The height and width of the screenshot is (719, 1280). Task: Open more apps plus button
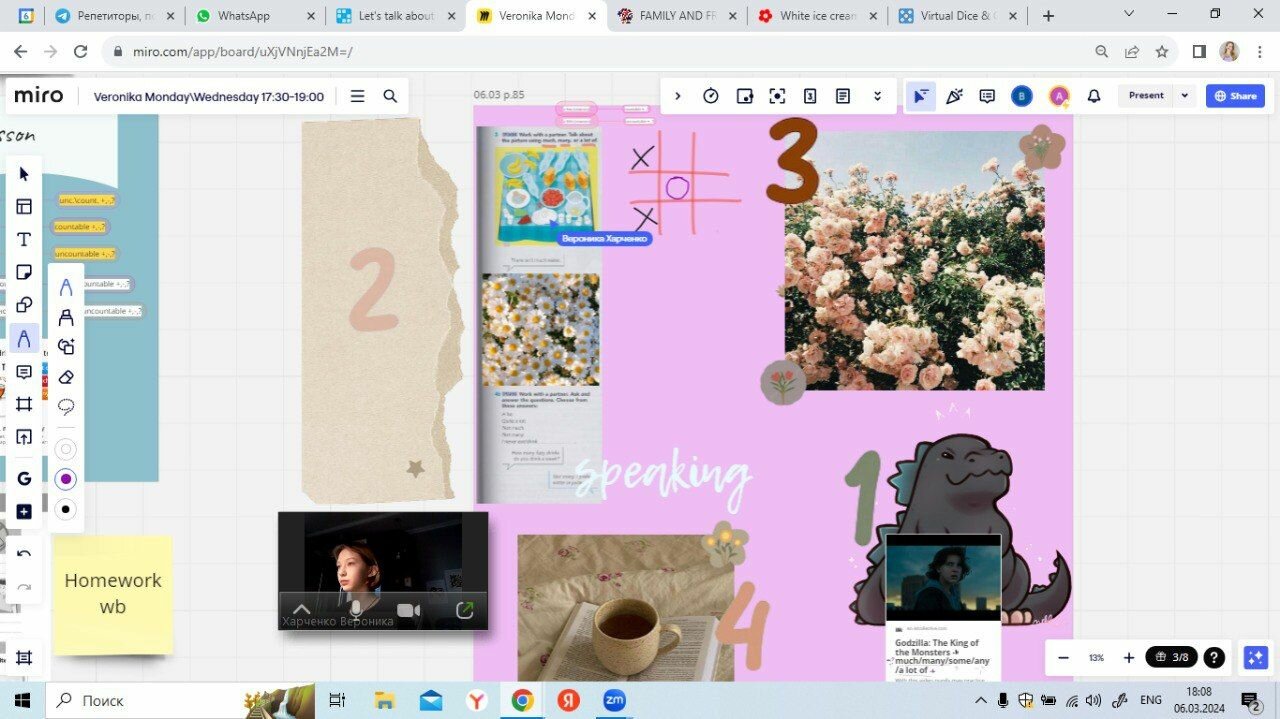pyautogui.click(x=24, y=512)
